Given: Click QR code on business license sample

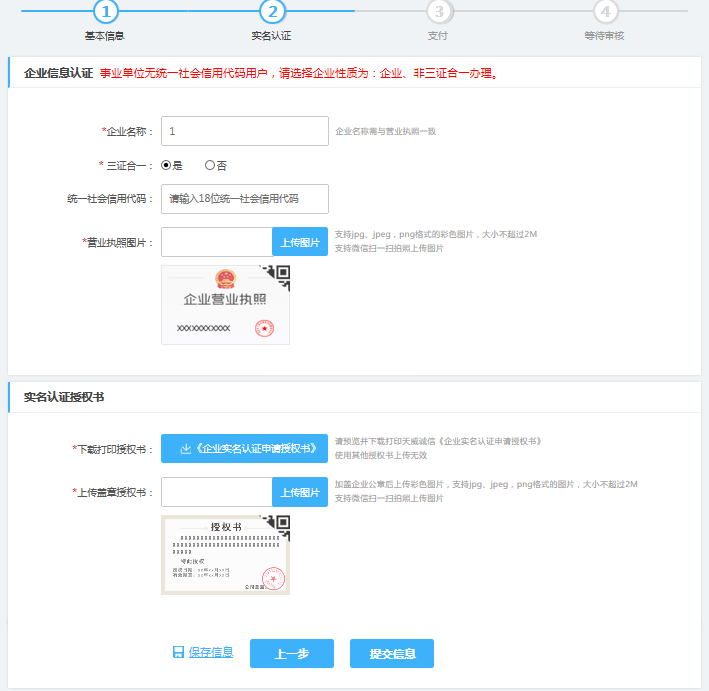Looking at the screenshot, I should coord(280,273).
